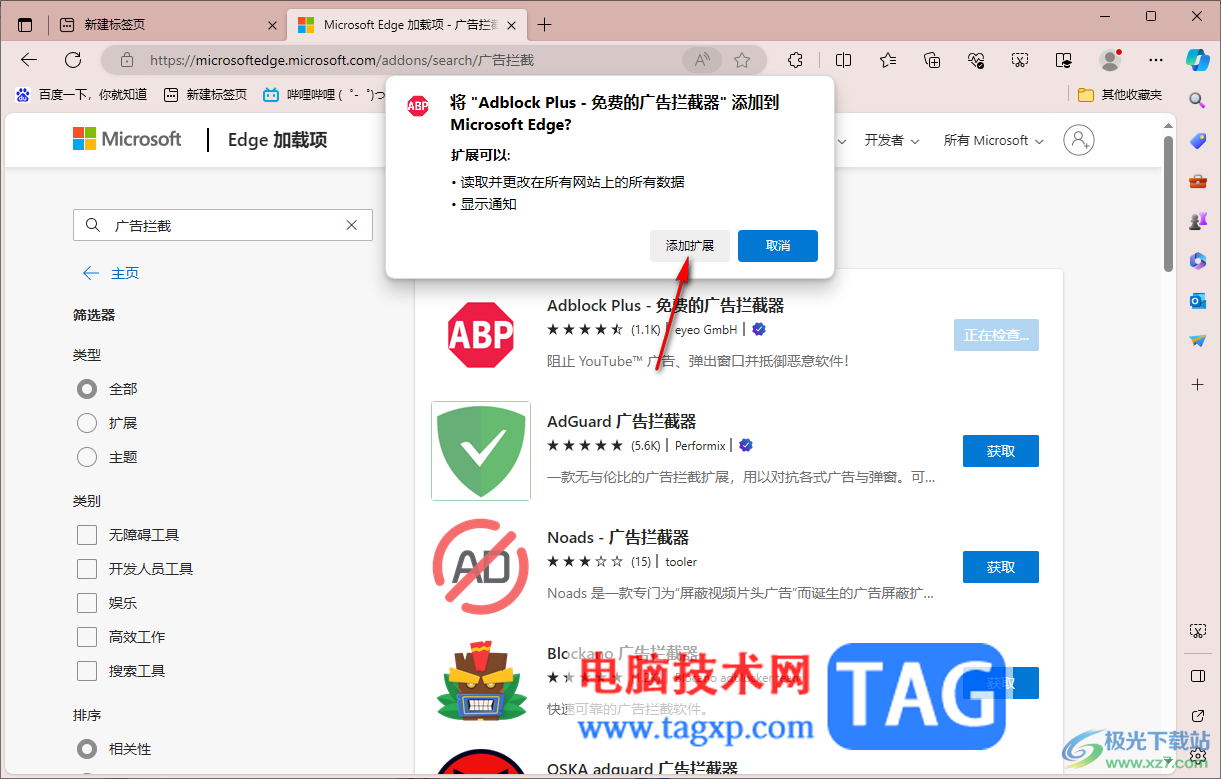Open Collections icon in toolbar

coord(932,60)
